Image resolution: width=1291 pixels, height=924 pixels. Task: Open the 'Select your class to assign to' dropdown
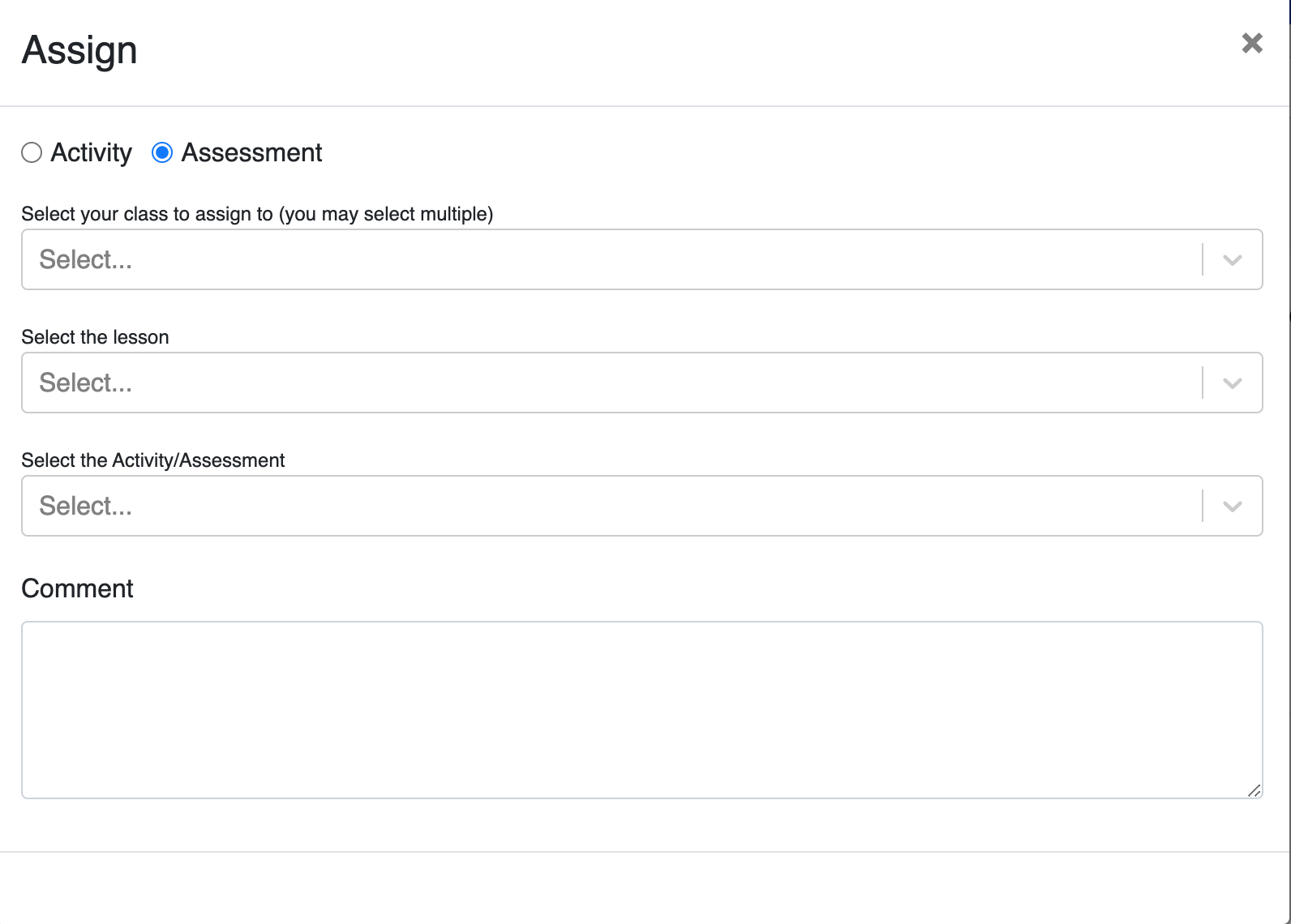click(x=568, y=259)
